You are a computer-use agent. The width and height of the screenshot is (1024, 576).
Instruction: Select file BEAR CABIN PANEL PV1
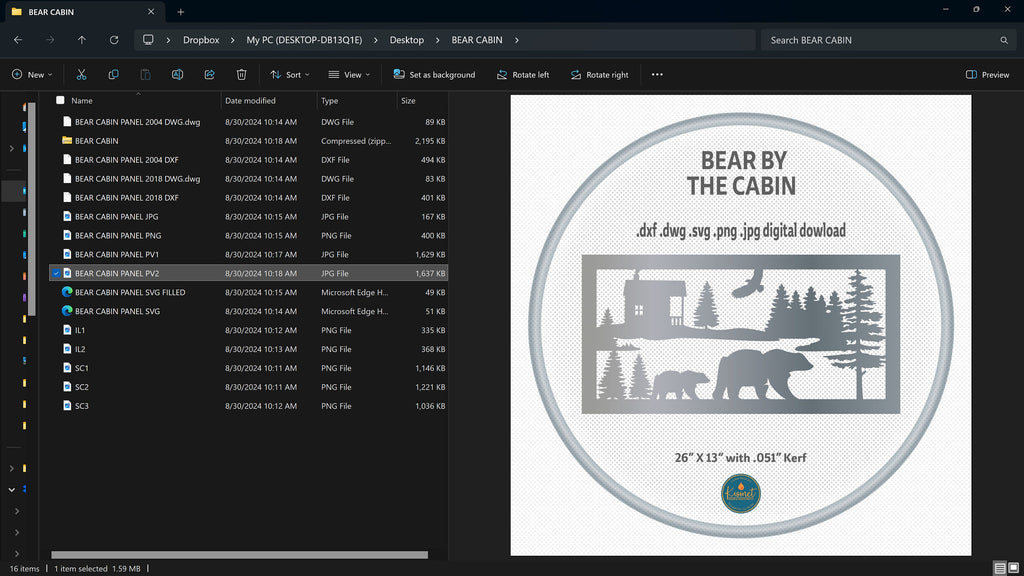[248, 254]
